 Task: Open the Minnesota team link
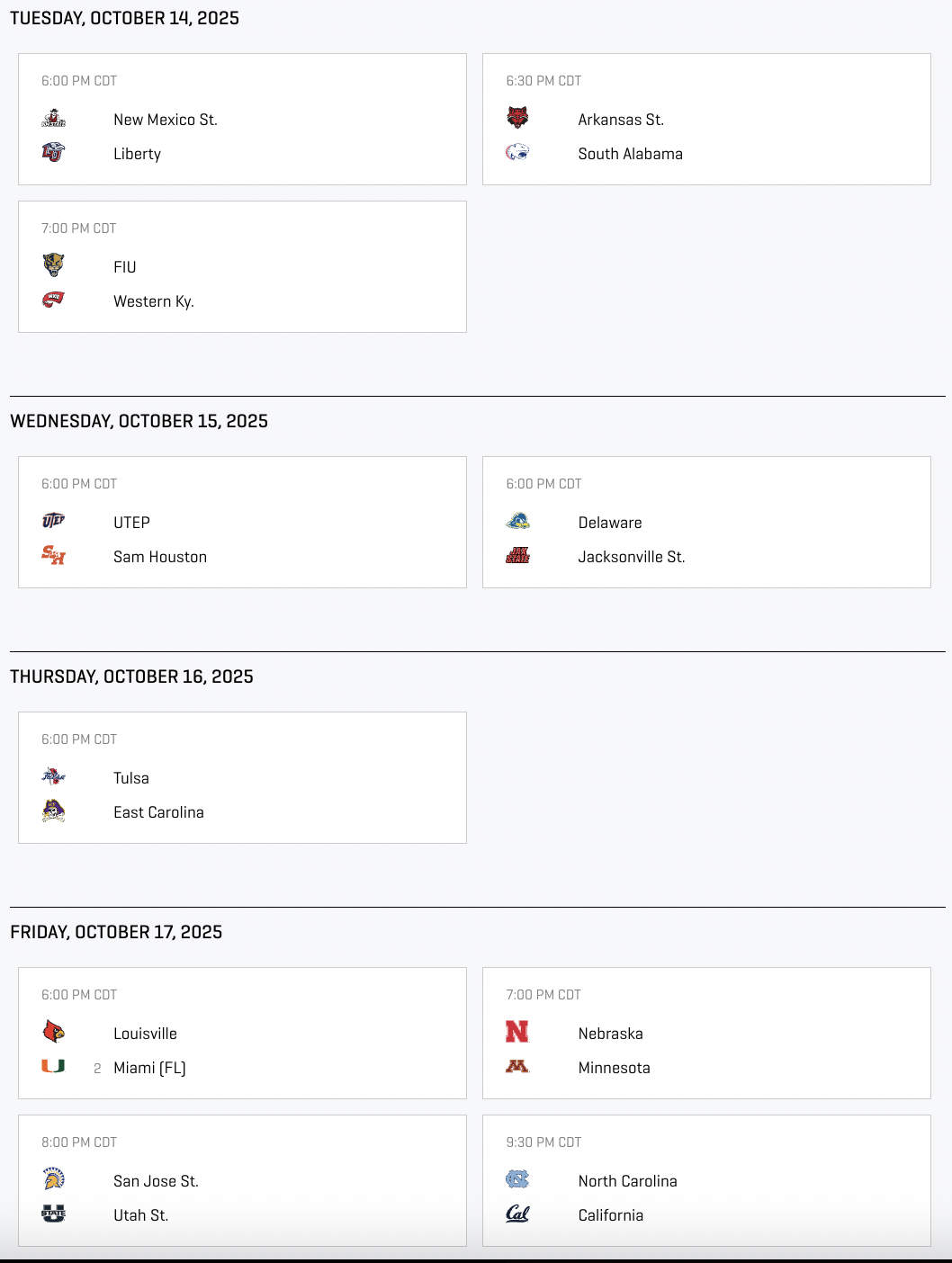(x=614, y=1068)
